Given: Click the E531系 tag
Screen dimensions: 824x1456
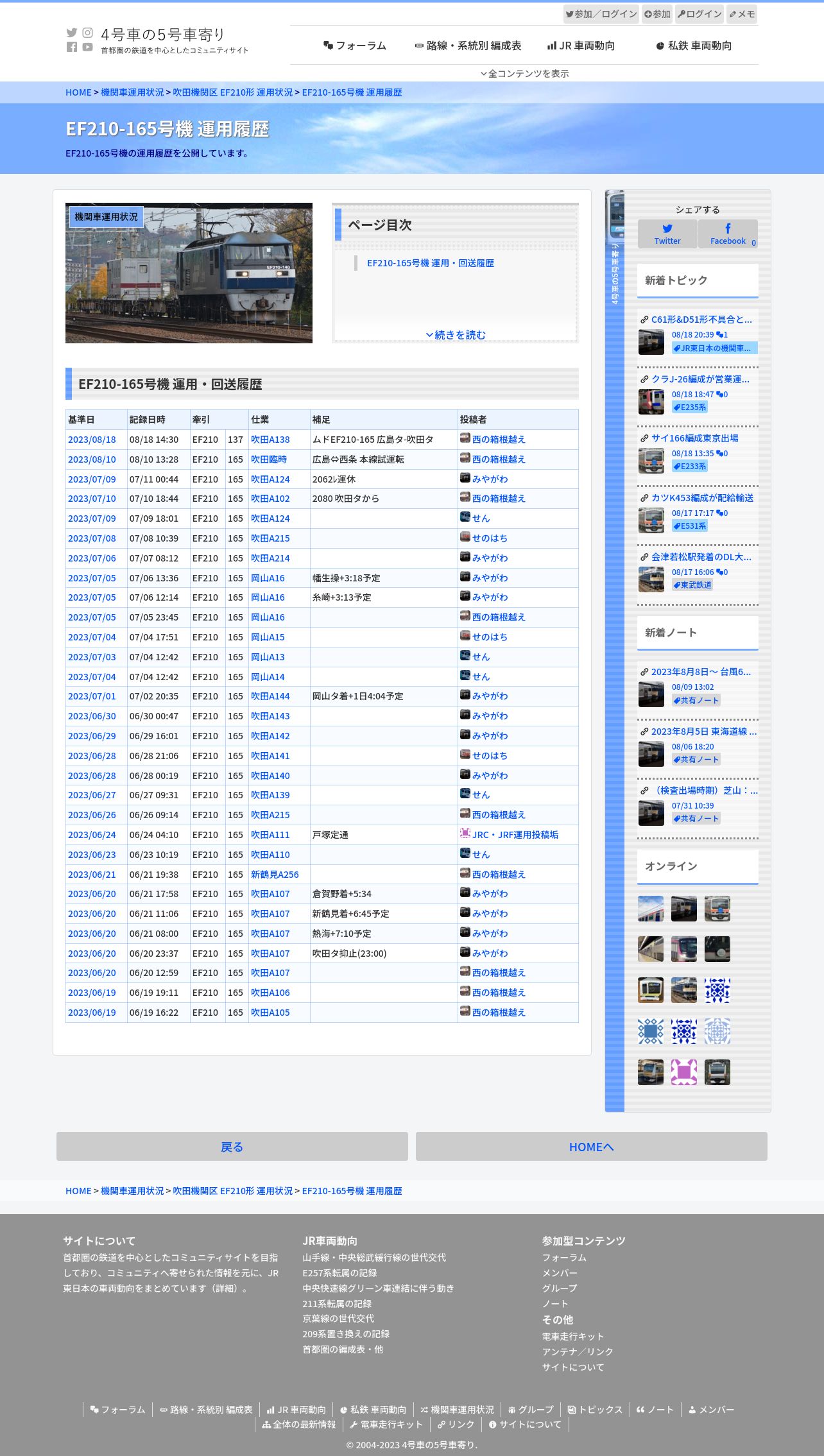Looking at the screenshot, I should tap(690, 526).
